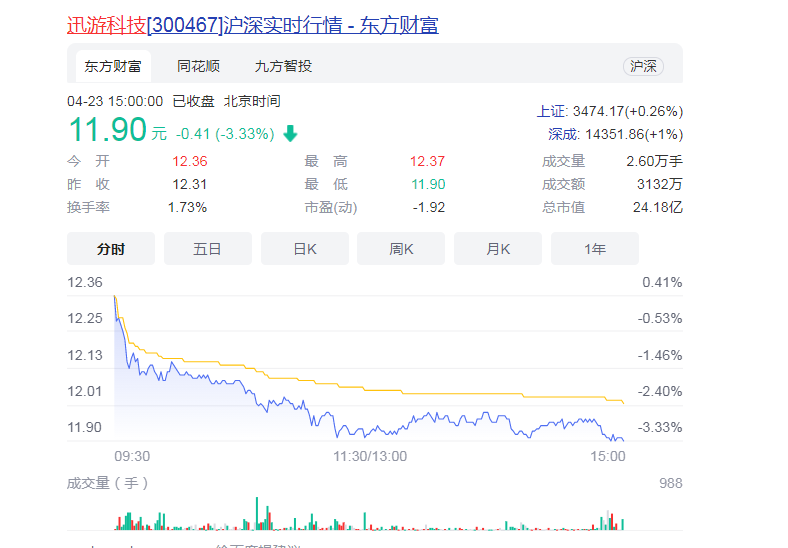
Task: Click the 沪深 market badge
Action: click(642, 66)
